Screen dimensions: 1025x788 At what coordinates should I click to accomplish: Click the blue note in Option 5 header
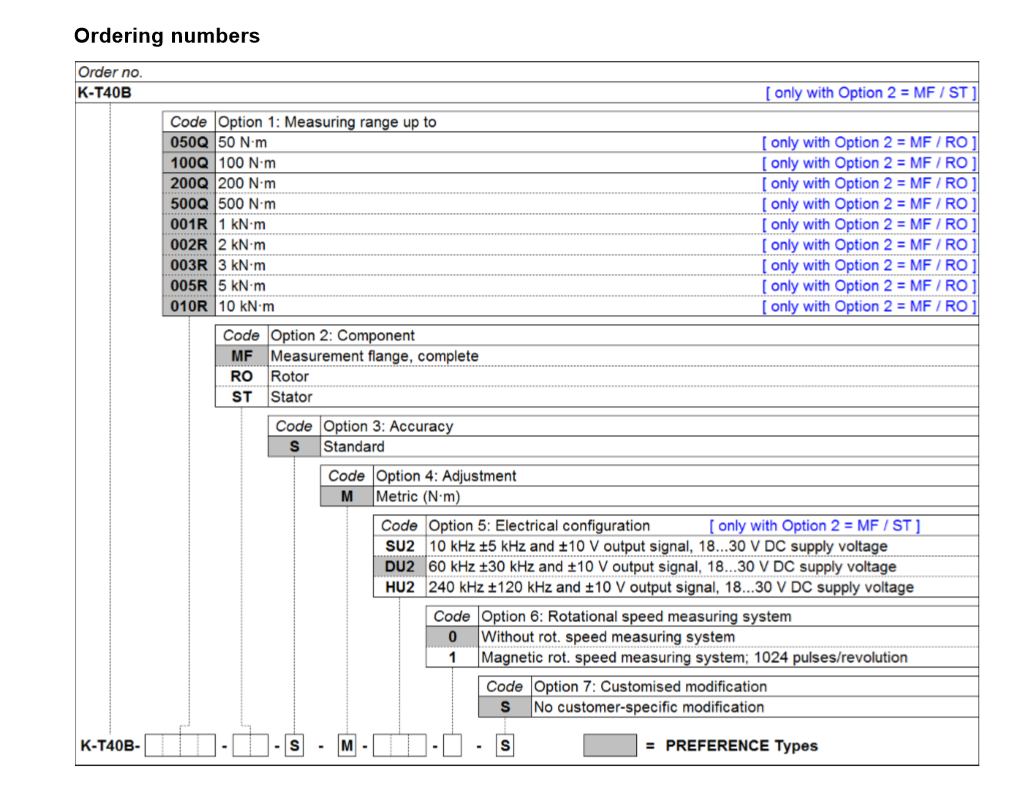click(x=814, y=526)
